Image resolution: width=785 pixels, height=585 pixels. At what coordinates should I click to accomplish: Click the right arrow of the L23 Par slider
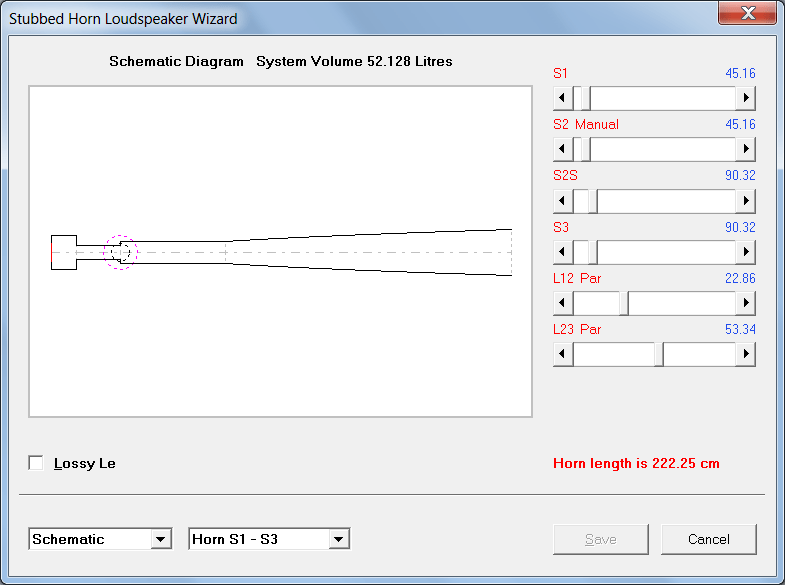tap(745, 354)
